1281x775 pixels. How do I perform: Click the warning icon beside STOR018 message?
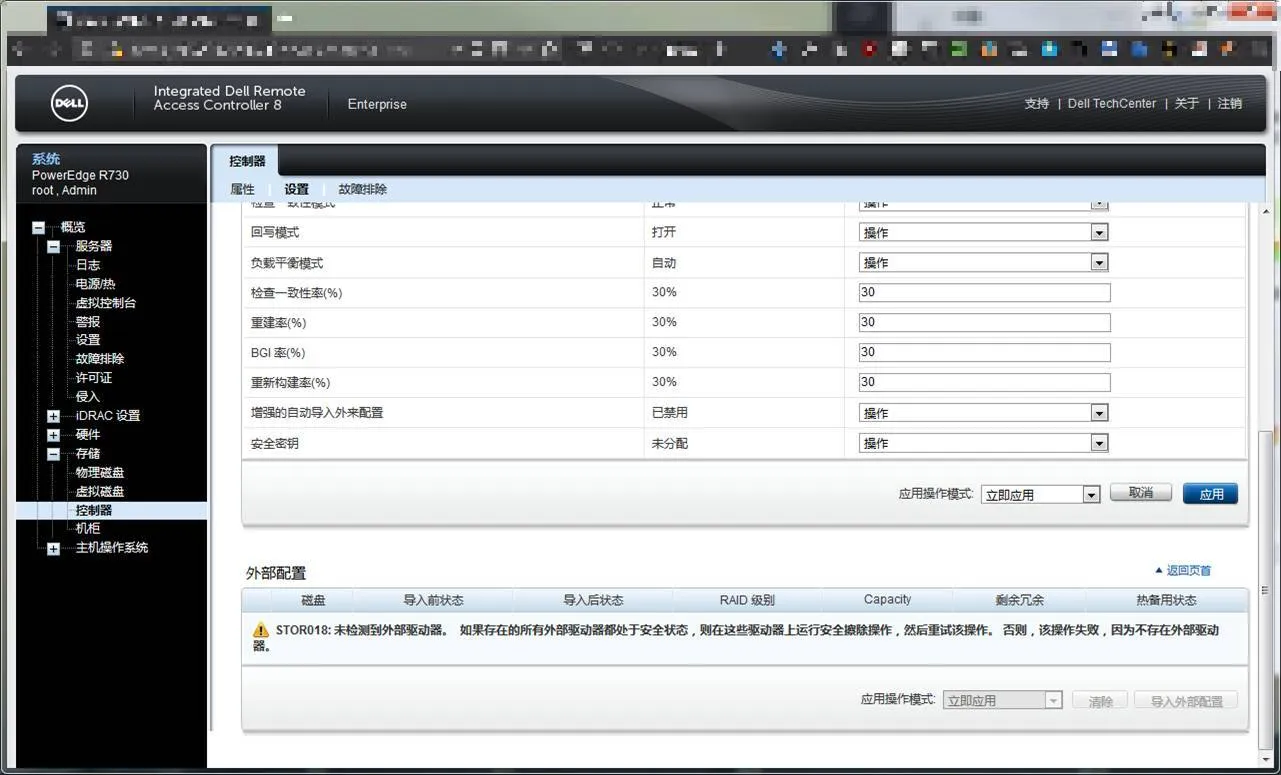click(261, 630)
